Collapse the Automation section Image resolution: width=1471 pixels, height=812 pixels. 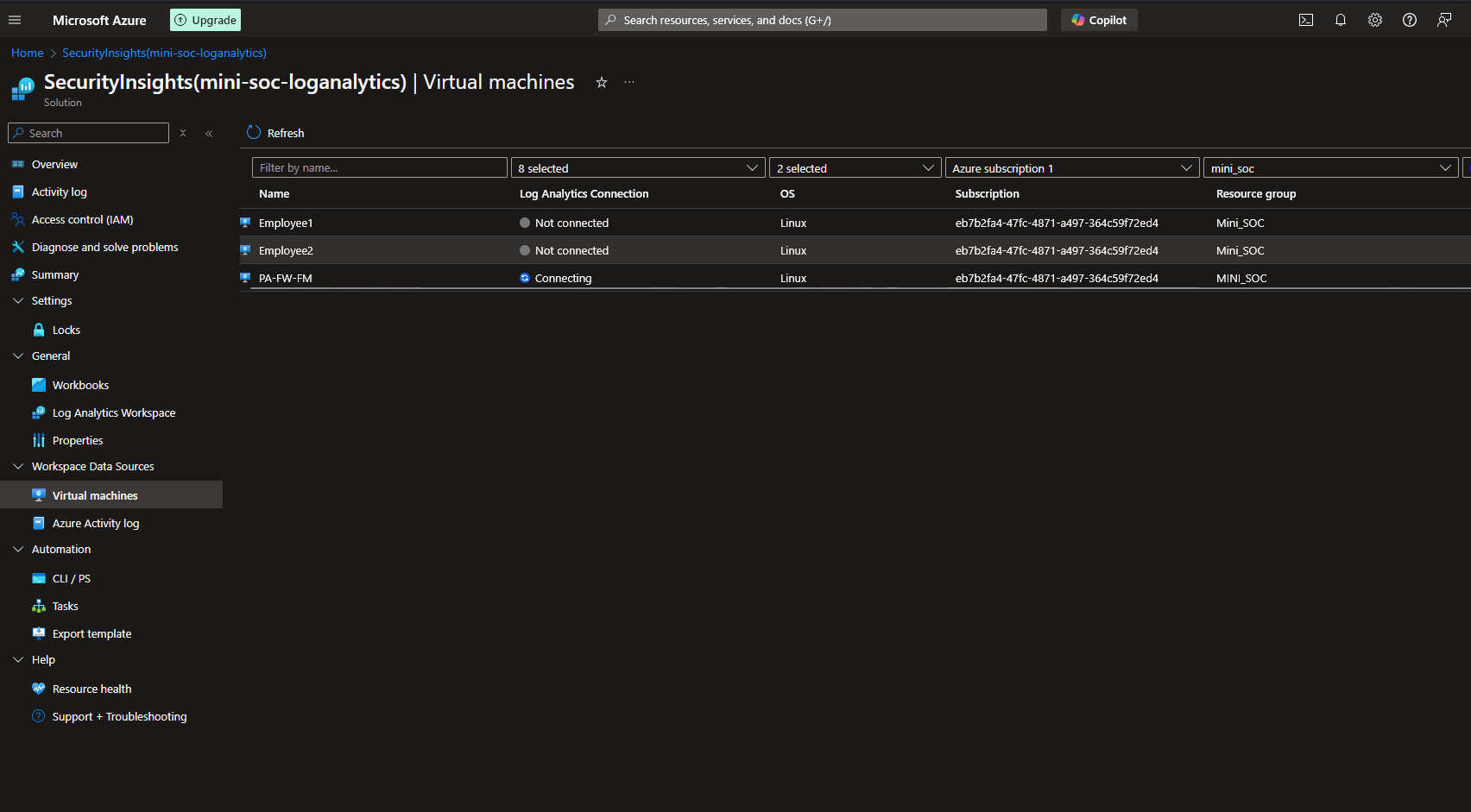point(18,549)
